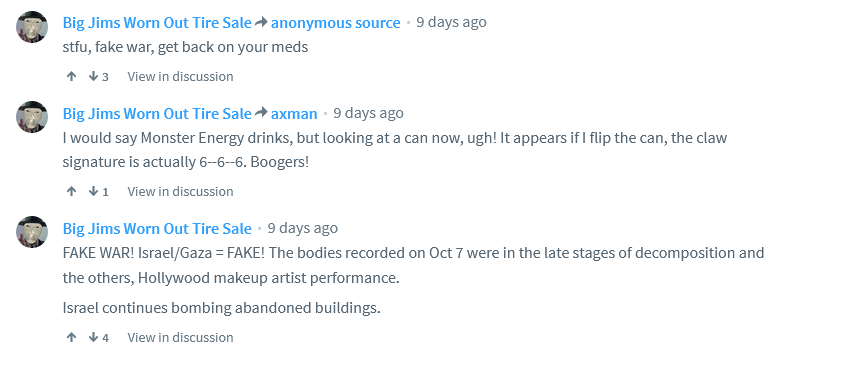The width and height of the screenshot is (842, 366).
Task: Downvote the 'stfu, fake war' comment
Action: 93,76
